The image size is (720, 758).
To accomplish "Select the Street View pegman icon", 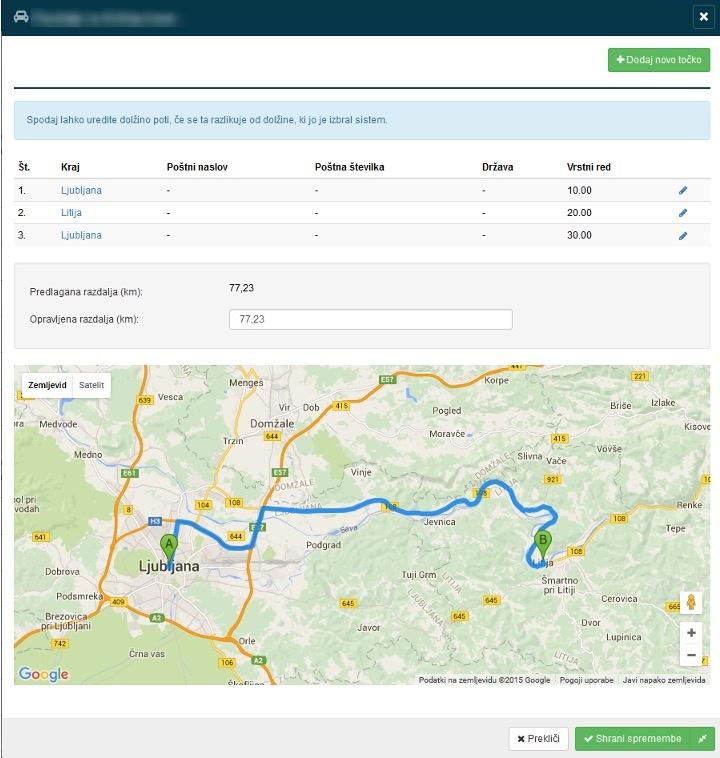I will pos(691,602).
